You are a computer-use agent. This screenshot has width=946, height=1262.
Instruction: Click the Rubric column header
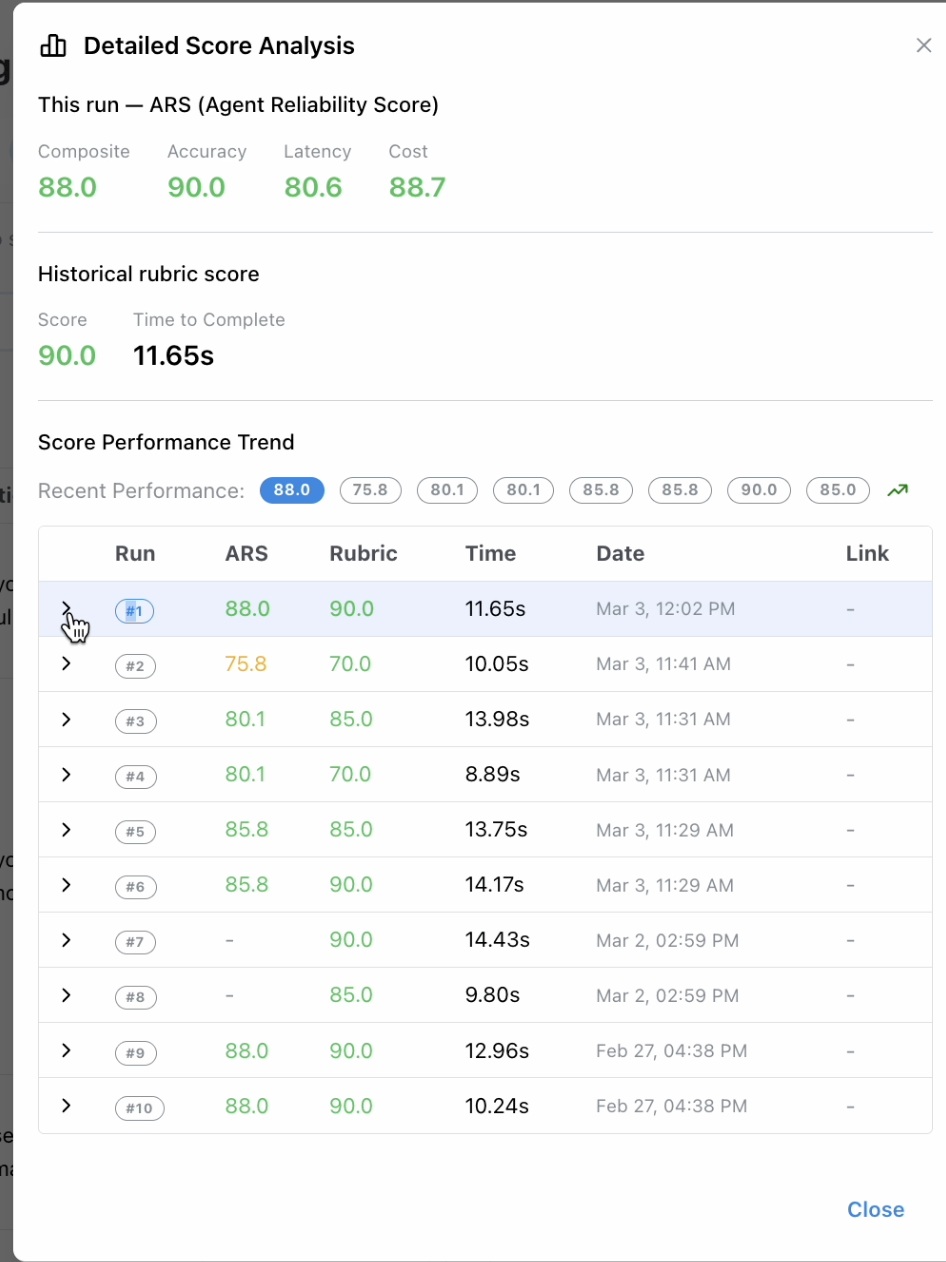[x=363, y=554]
